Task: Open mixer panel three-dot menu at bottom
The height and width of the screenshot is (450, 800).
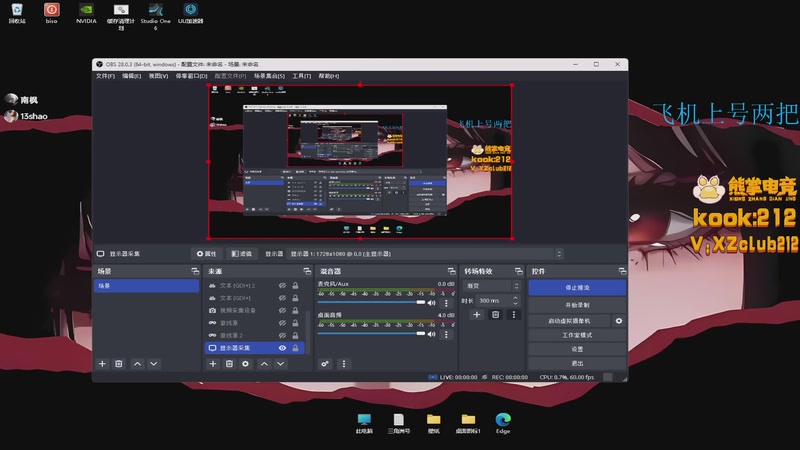Action: coord(343,364)
